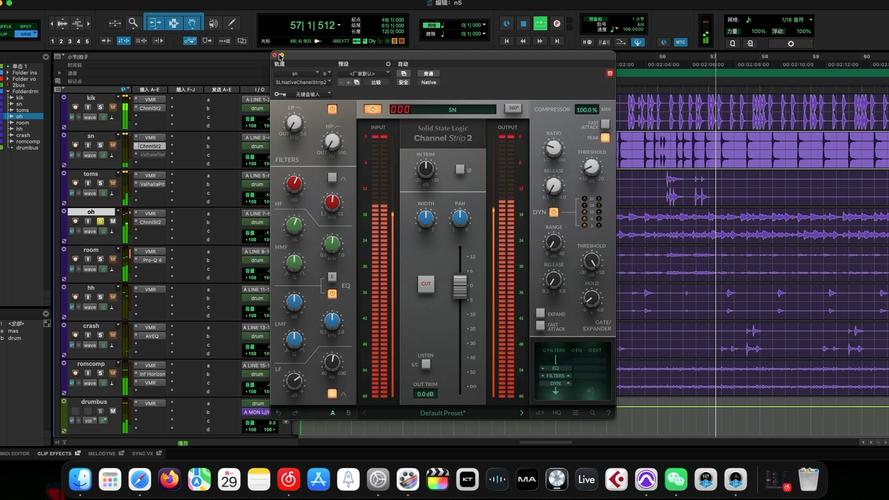
Task: Click the compressor mix 100.0 % field
Action: (x=586, y=109)
